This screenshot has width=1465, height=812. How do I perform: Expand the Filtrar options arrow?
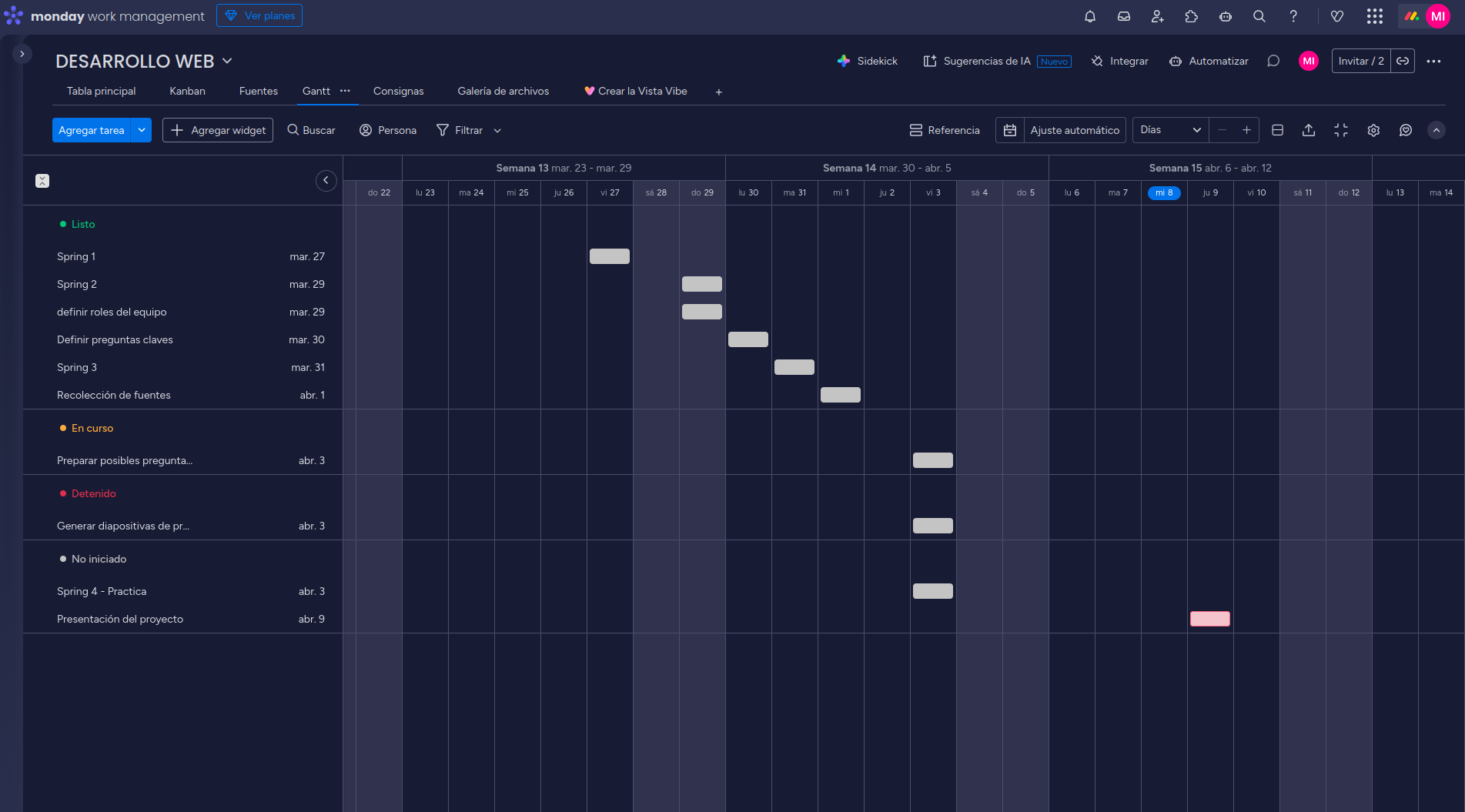(x=497, y=131)
